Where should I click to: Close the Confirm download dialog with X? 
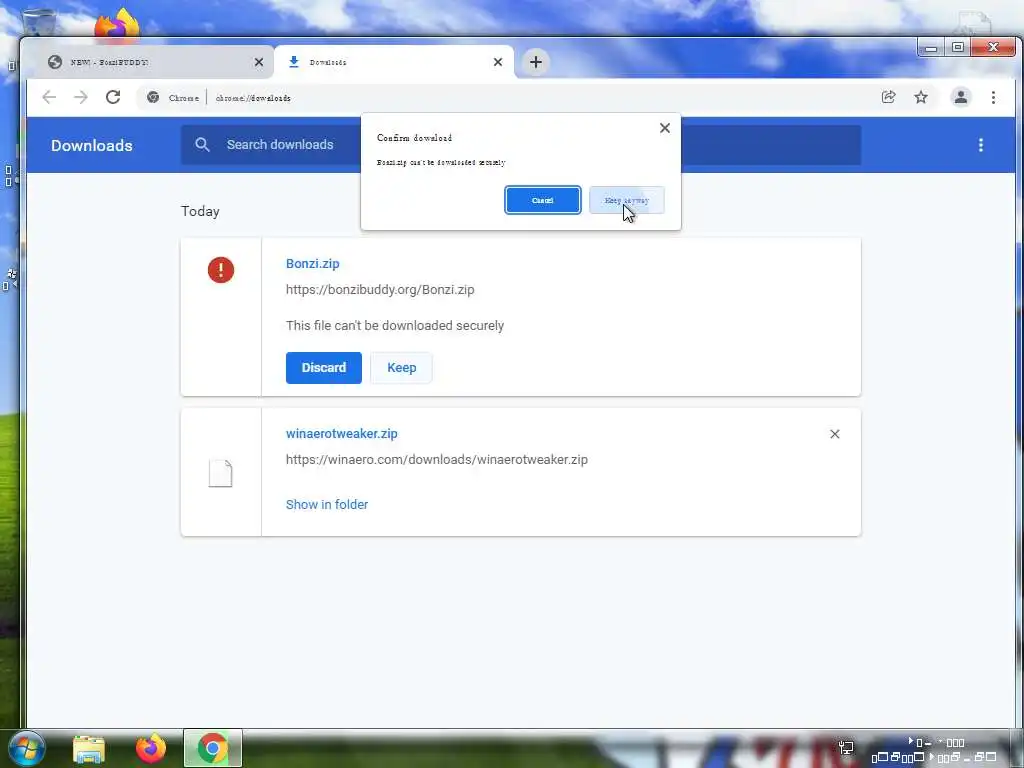[x=664, y=128]
